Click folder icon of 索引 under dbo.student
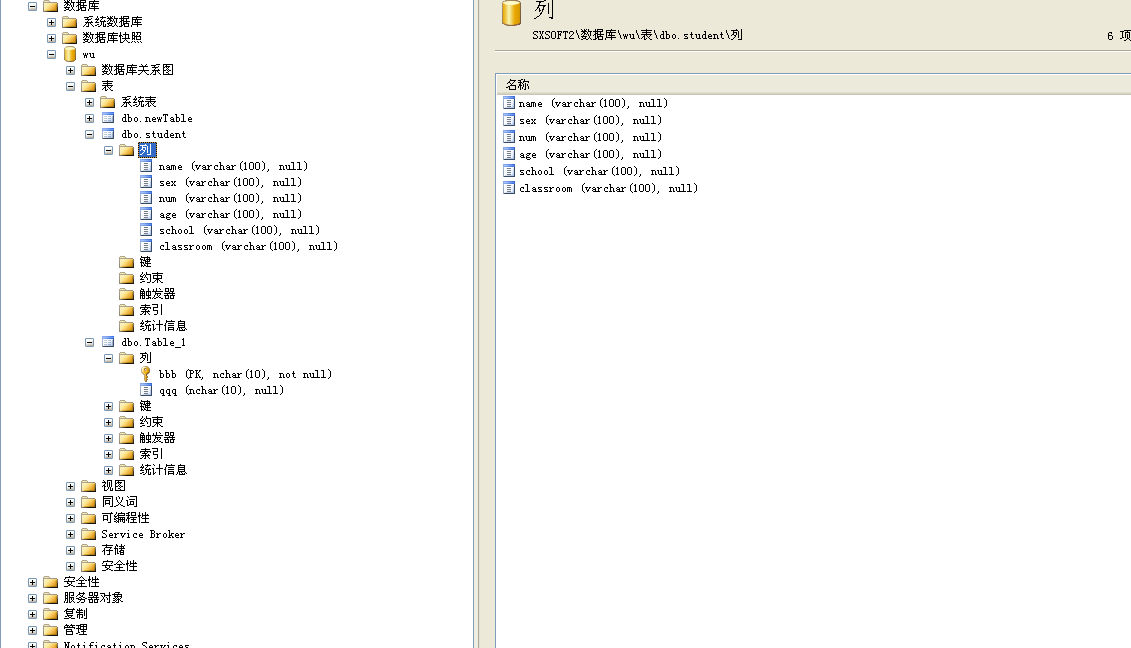The image size is (1131, 648). tap(127, 310)
